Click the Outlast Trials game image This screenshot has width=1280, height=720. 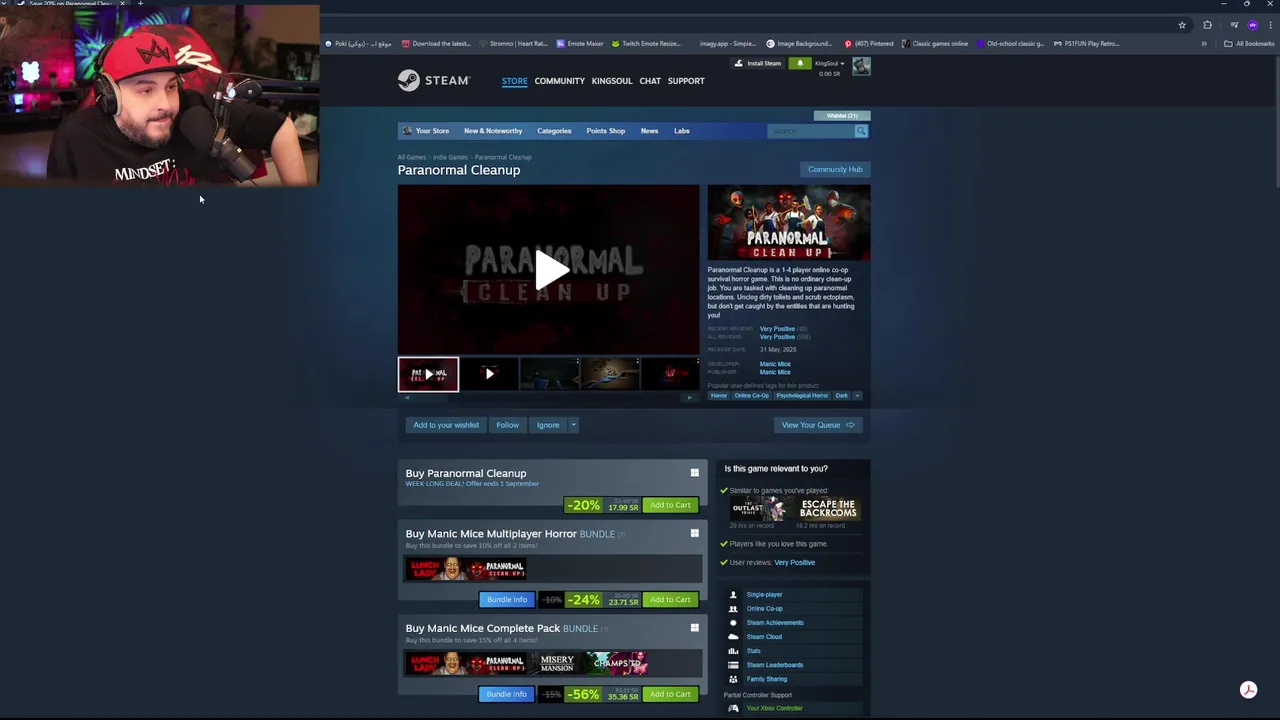click(760, 509)
